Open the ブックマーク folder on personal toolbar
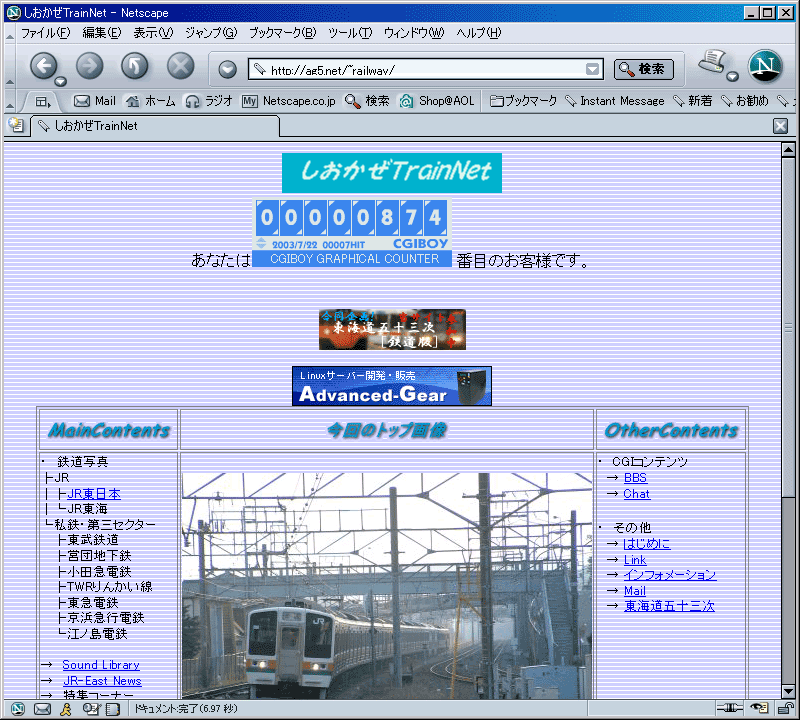 coord(523,101)
